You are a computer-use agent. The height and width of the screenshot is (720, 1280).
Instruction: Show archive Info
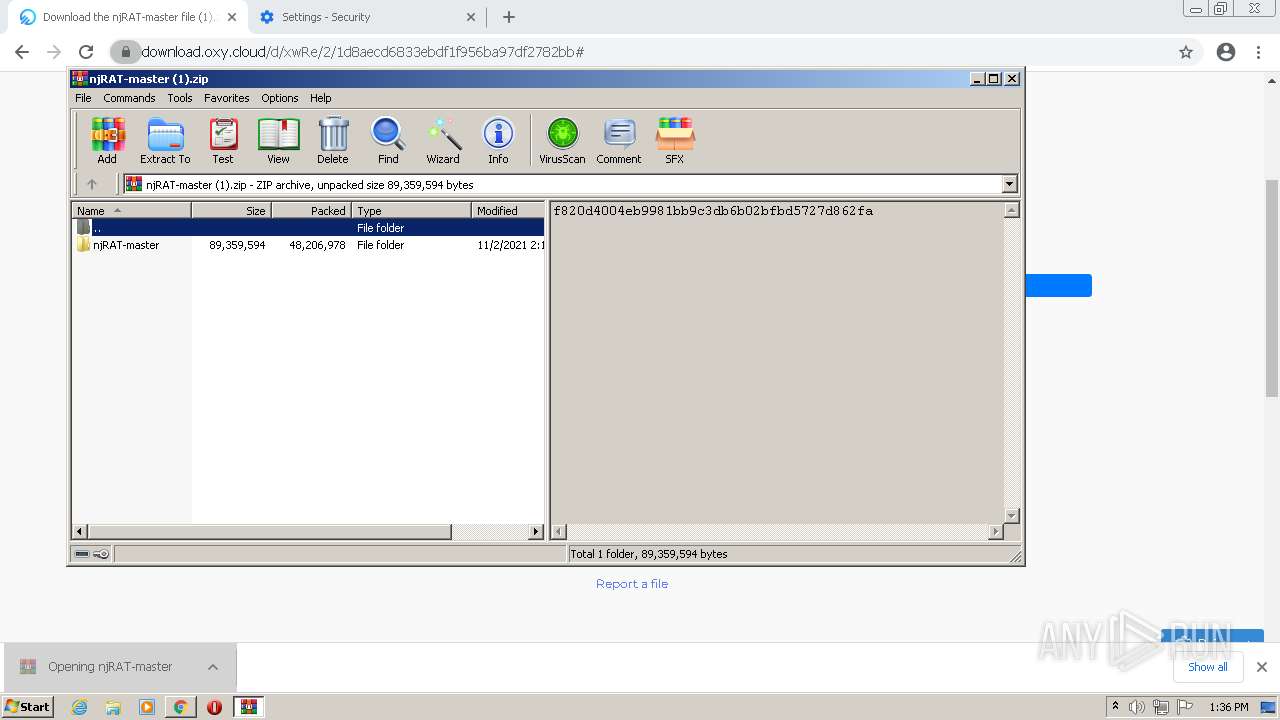[498, 140]
